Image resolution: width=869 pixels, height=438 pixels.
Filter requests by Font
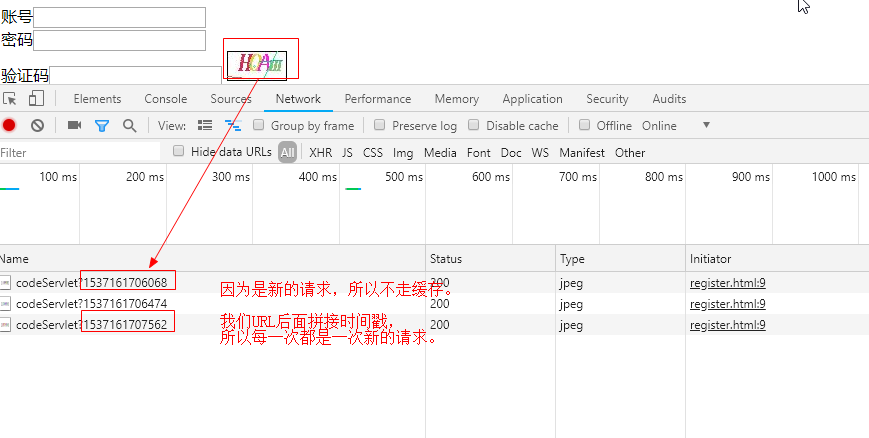click(x=479, y=152)
